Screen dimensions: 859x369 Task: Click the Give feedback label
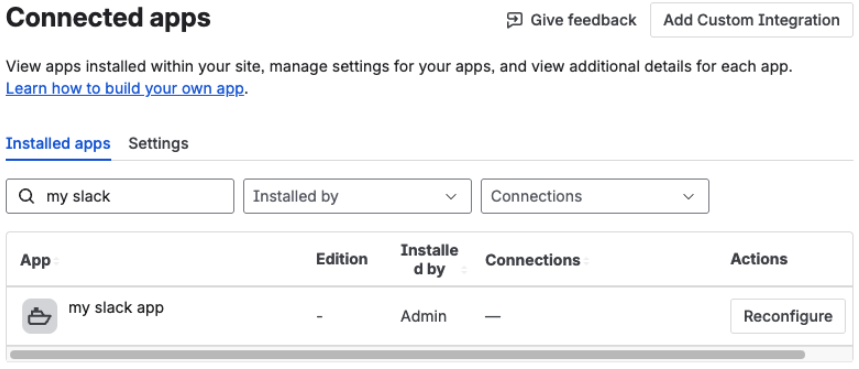click(583, 20)
